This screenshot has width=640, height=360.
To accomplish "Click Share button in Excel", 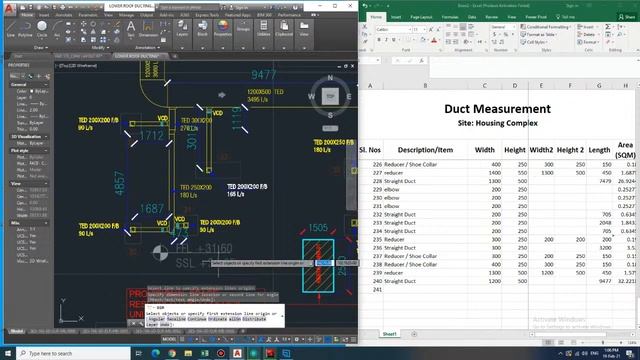I will (x=627, y=17).
